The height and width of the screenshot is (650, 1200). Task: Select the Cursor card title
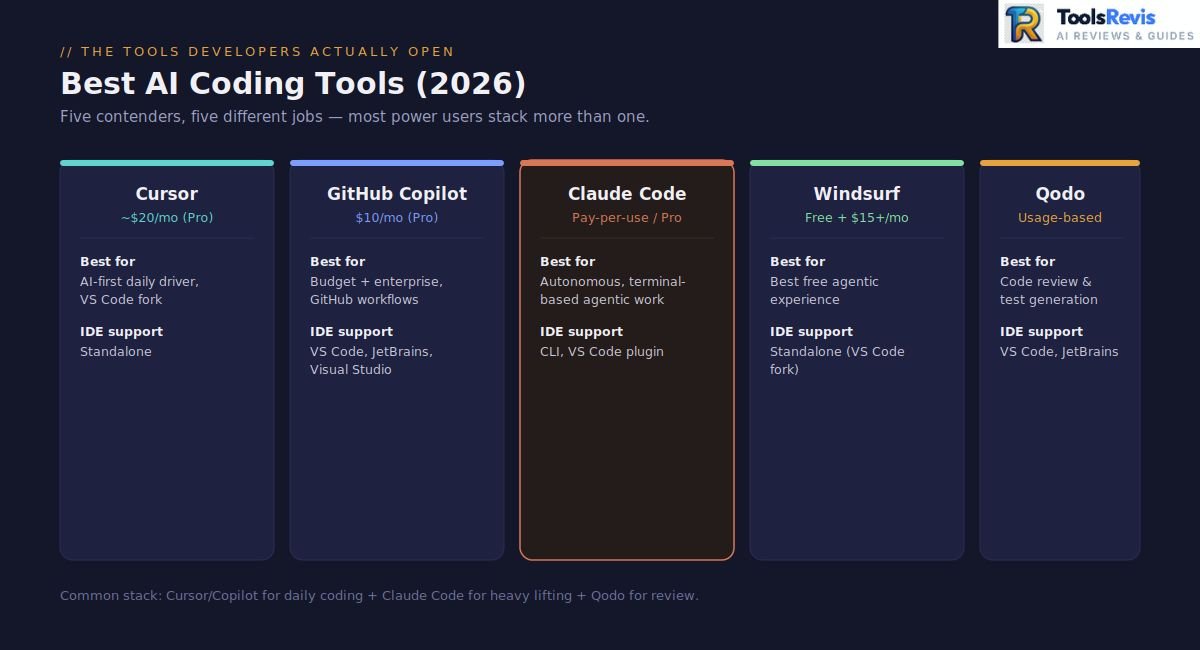pyautogui.click(x=167, y=194)
